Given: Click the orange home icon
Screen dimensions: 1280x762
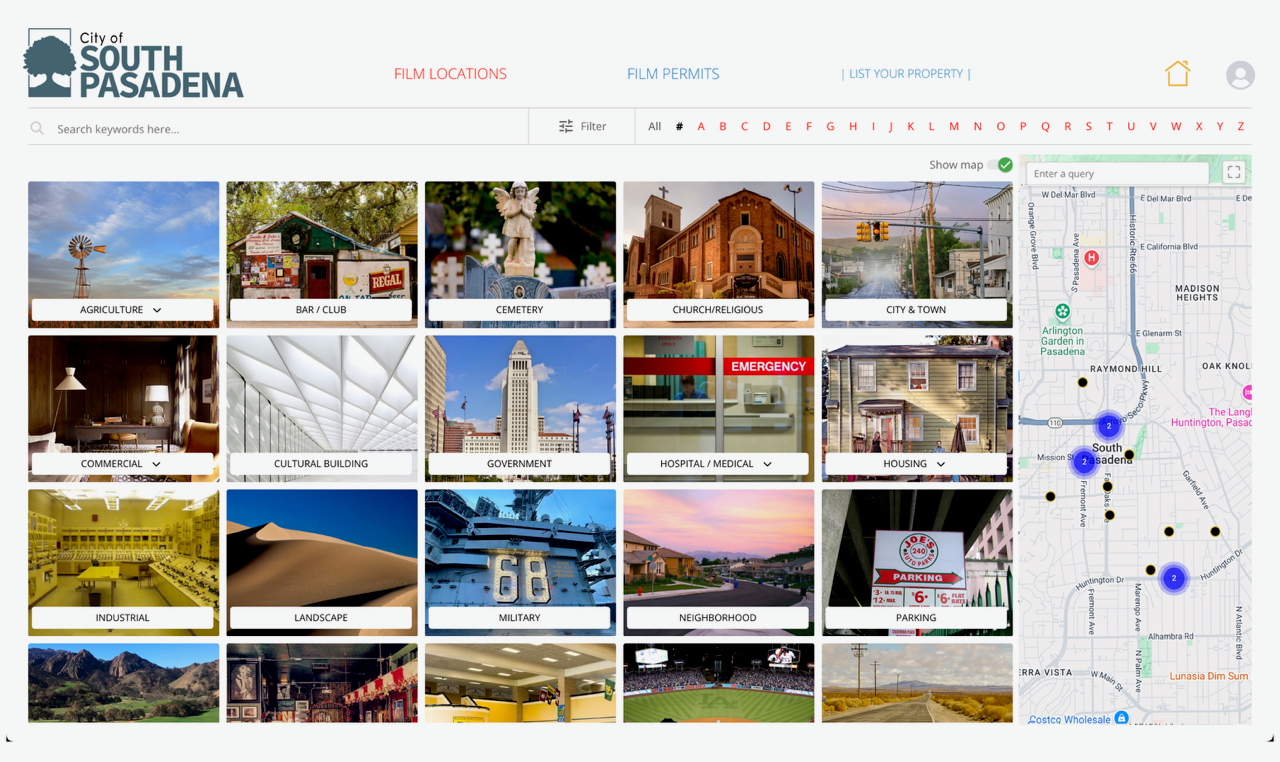Looking at the screenshot, I should tap(1177, 74).
